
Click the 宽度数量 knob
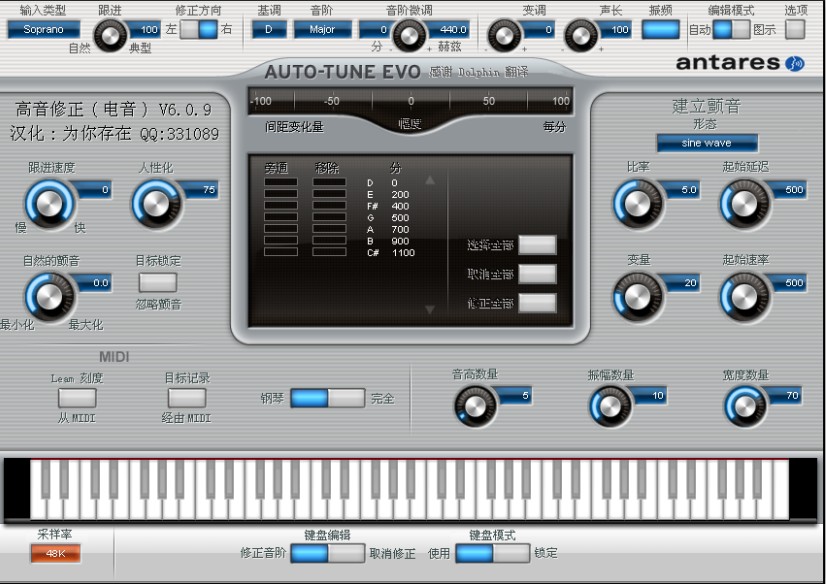745,406
